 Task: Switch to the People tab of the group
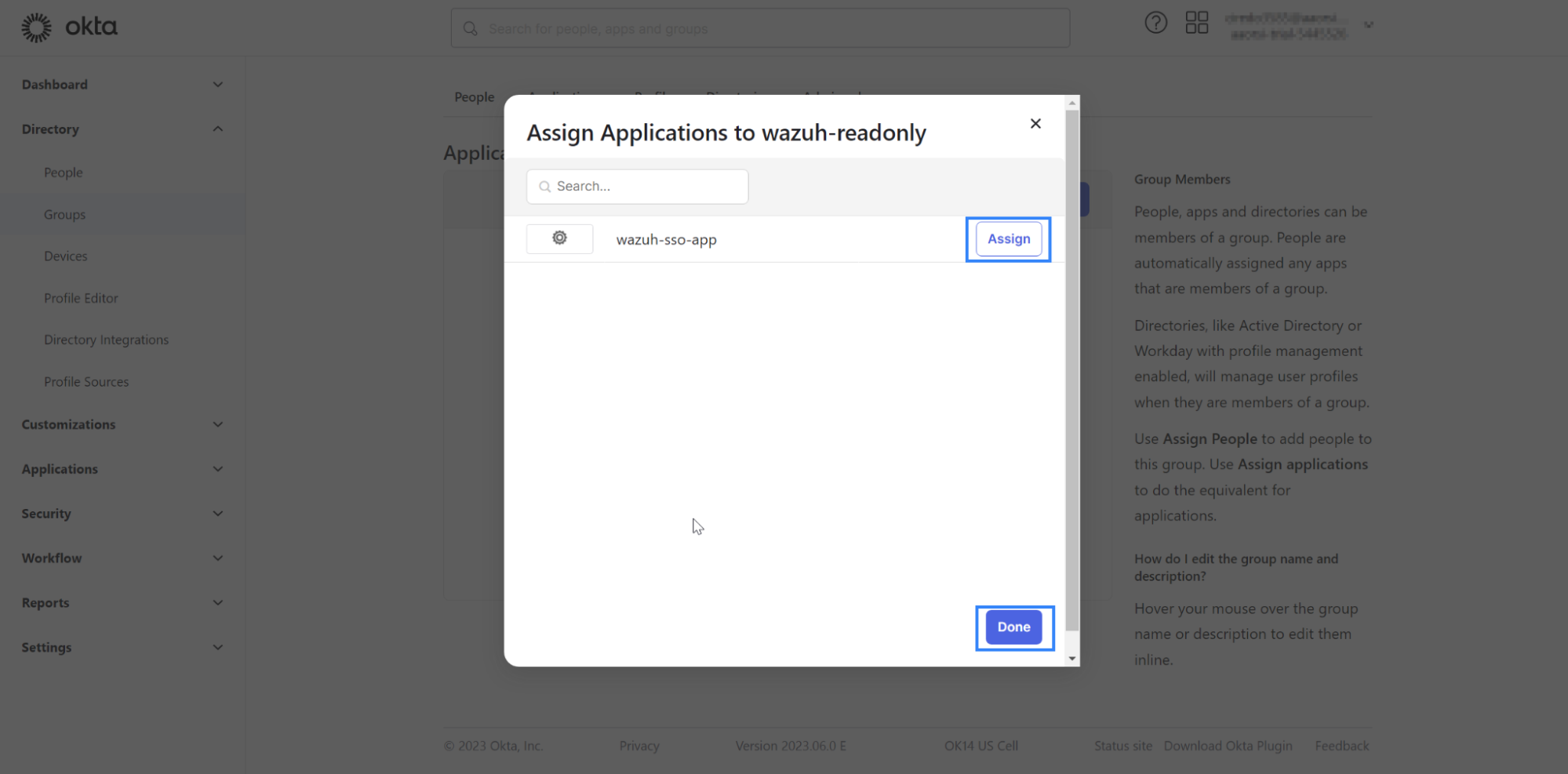click(x=475, y=97)
